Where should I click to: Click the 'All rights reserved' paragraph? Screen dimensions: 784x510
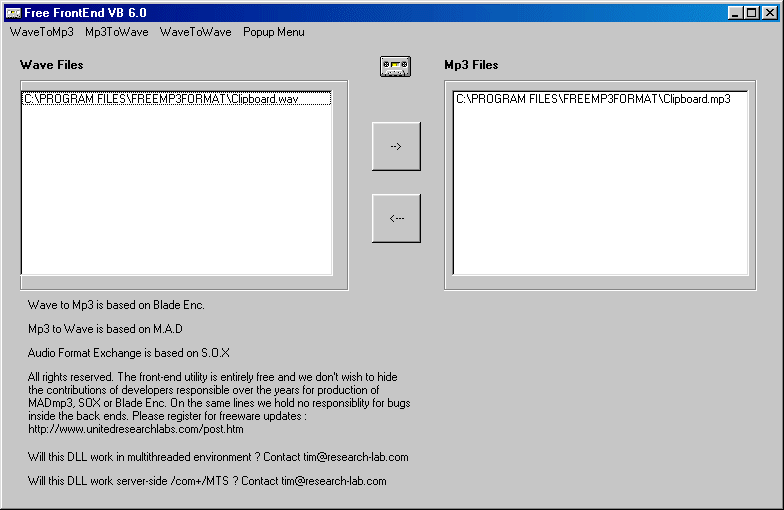click(x=219, y=403)
